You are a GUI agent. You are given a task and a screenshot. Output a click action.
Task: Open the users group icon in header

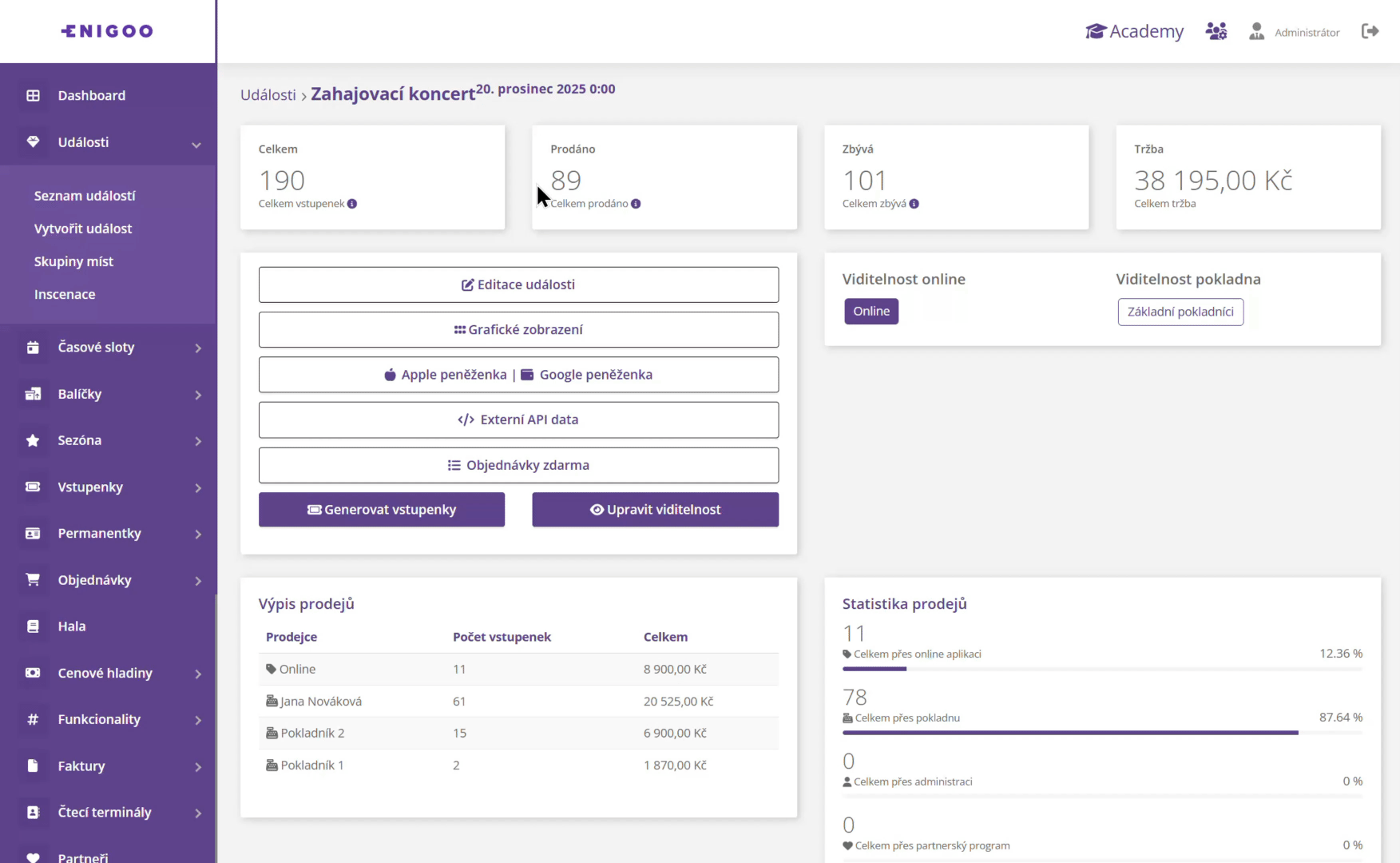[x=1216, y=31]
